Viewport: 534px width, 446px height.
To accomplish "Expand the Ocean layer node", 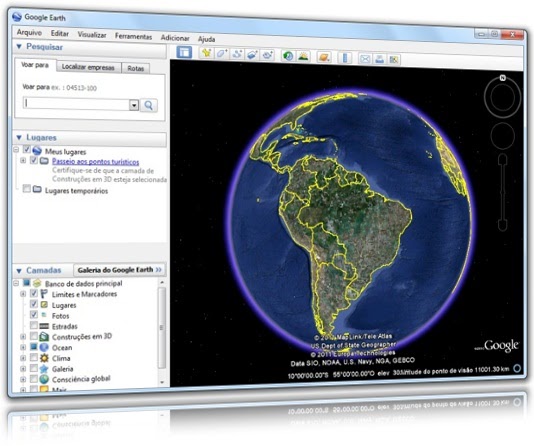I will click(23, 348).
